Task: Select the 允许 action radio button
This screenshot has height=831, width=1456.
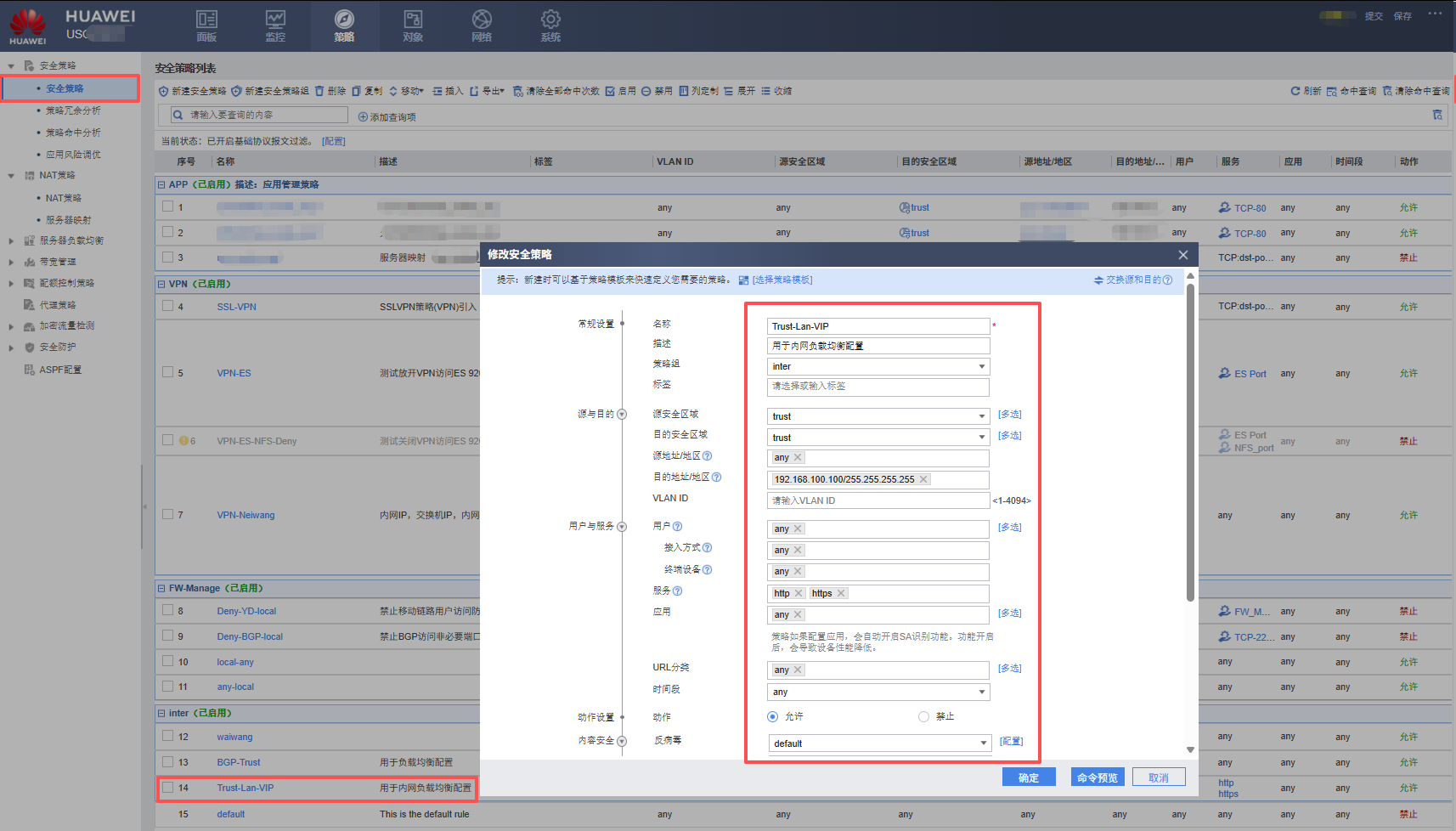Action: point(772,717)
